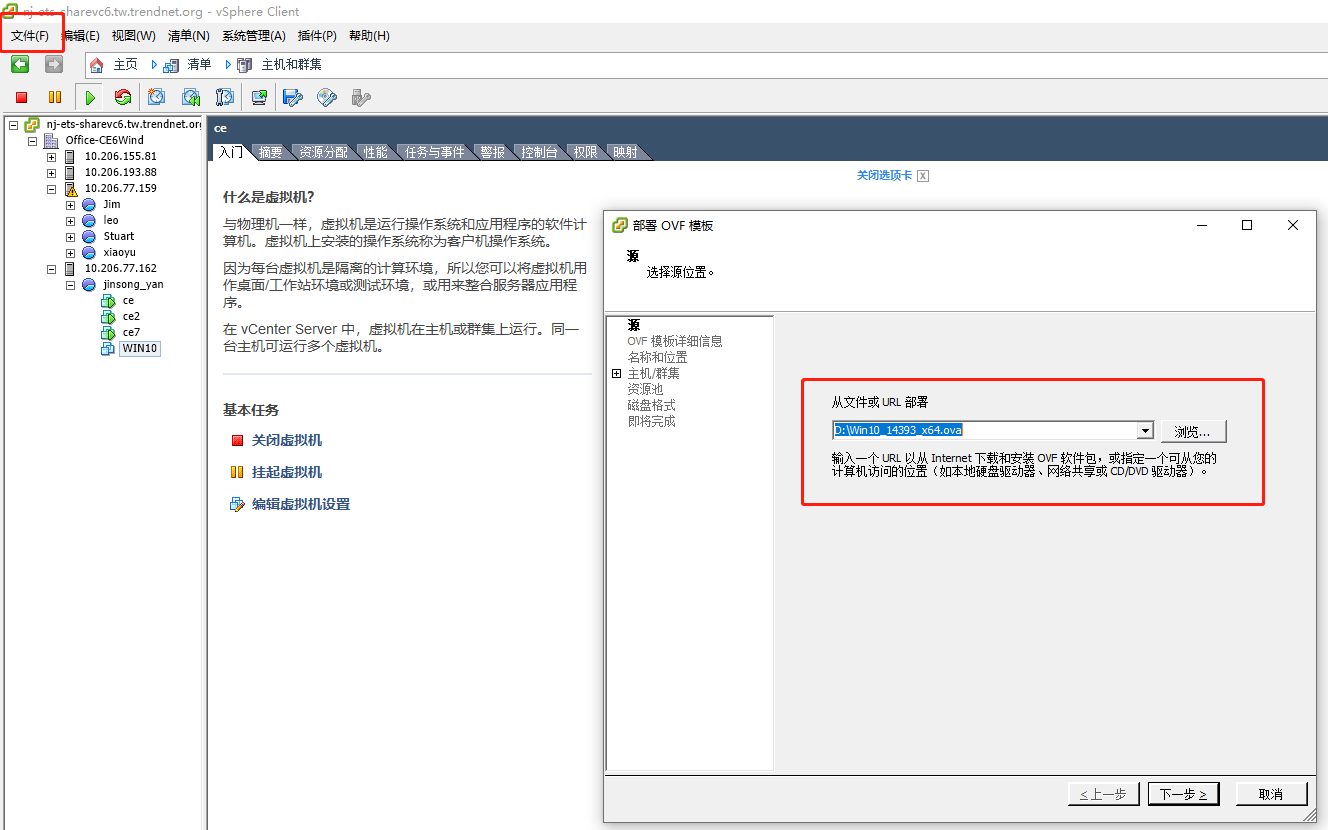Open the 视图(W) menu
The image size is (1328, 830).
(x=134, y=36)
